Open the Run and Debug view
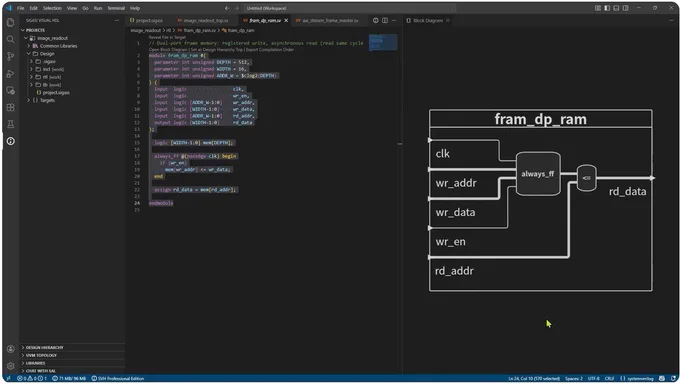This screenshot has height=384, width=680. 10,73
